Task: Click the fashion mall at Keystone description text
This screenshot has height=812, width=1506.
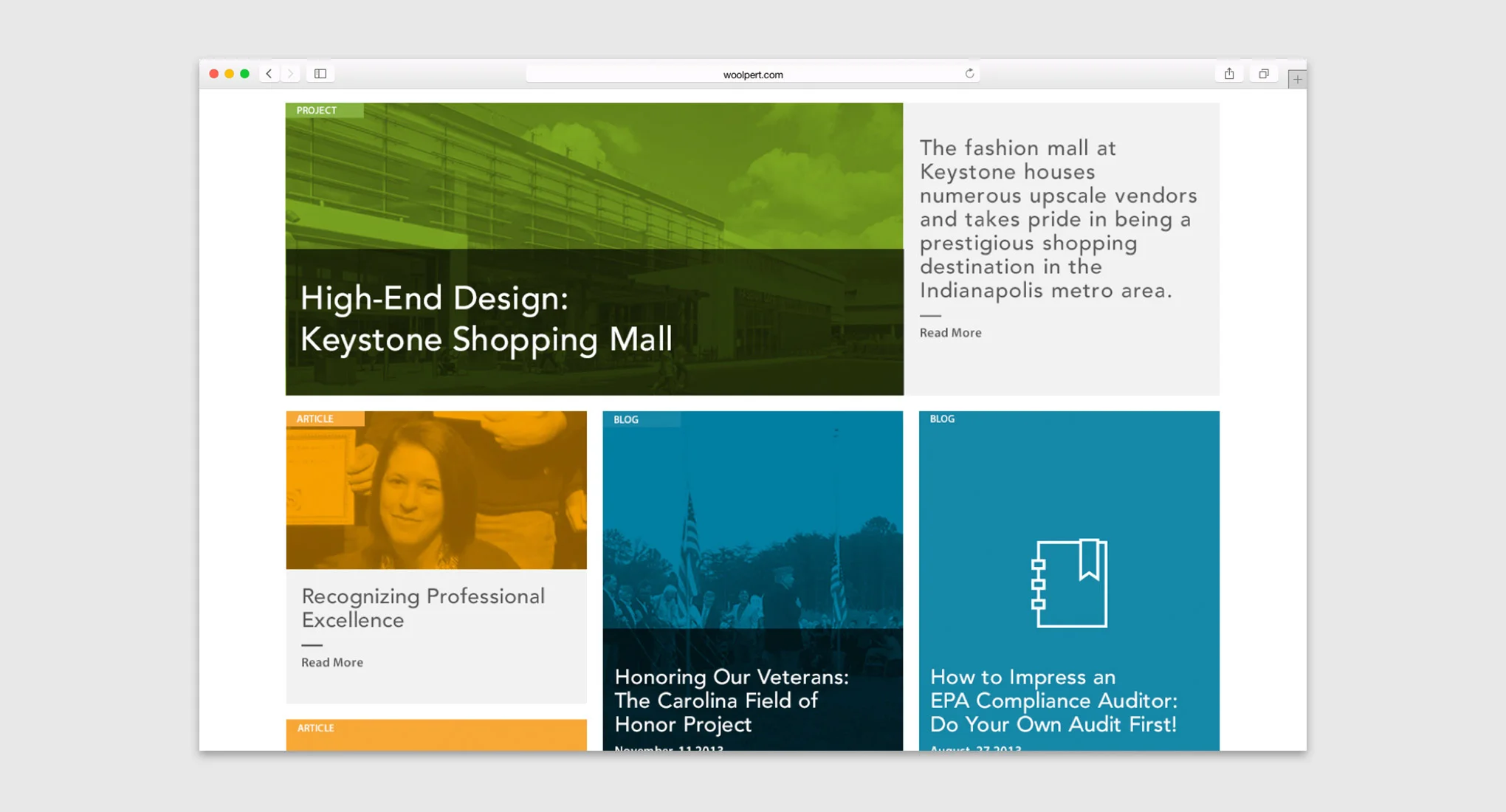Action: coord(1058,219)
